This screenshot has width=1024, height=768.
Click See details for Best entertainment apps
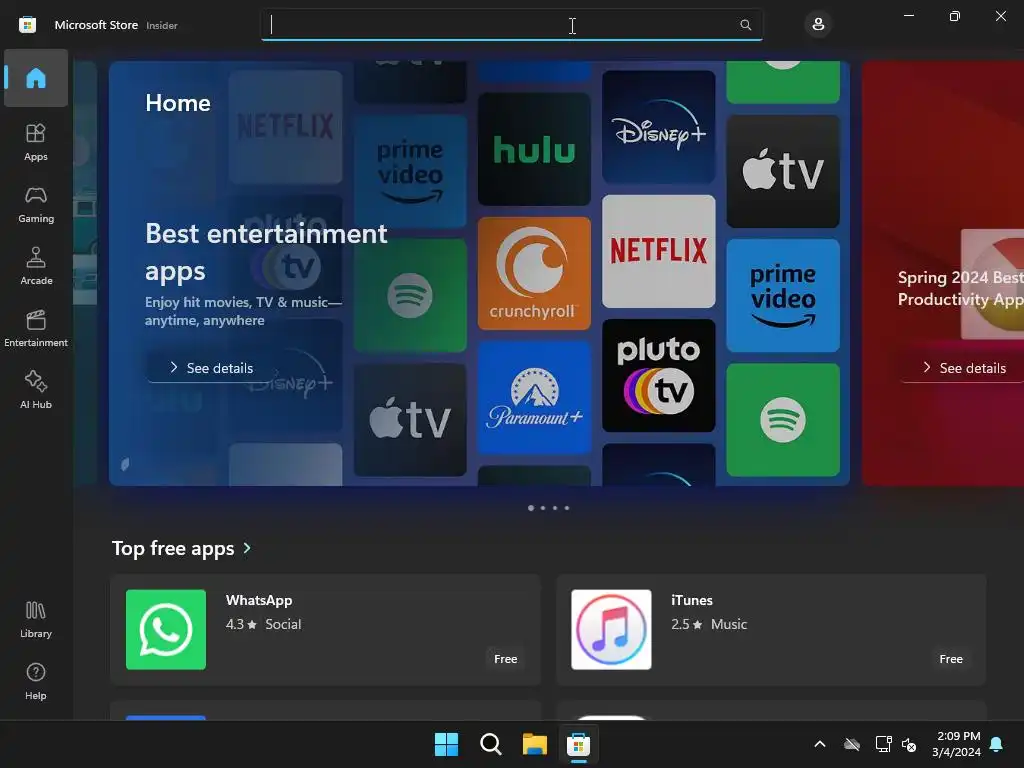click(x=212, y=368)
